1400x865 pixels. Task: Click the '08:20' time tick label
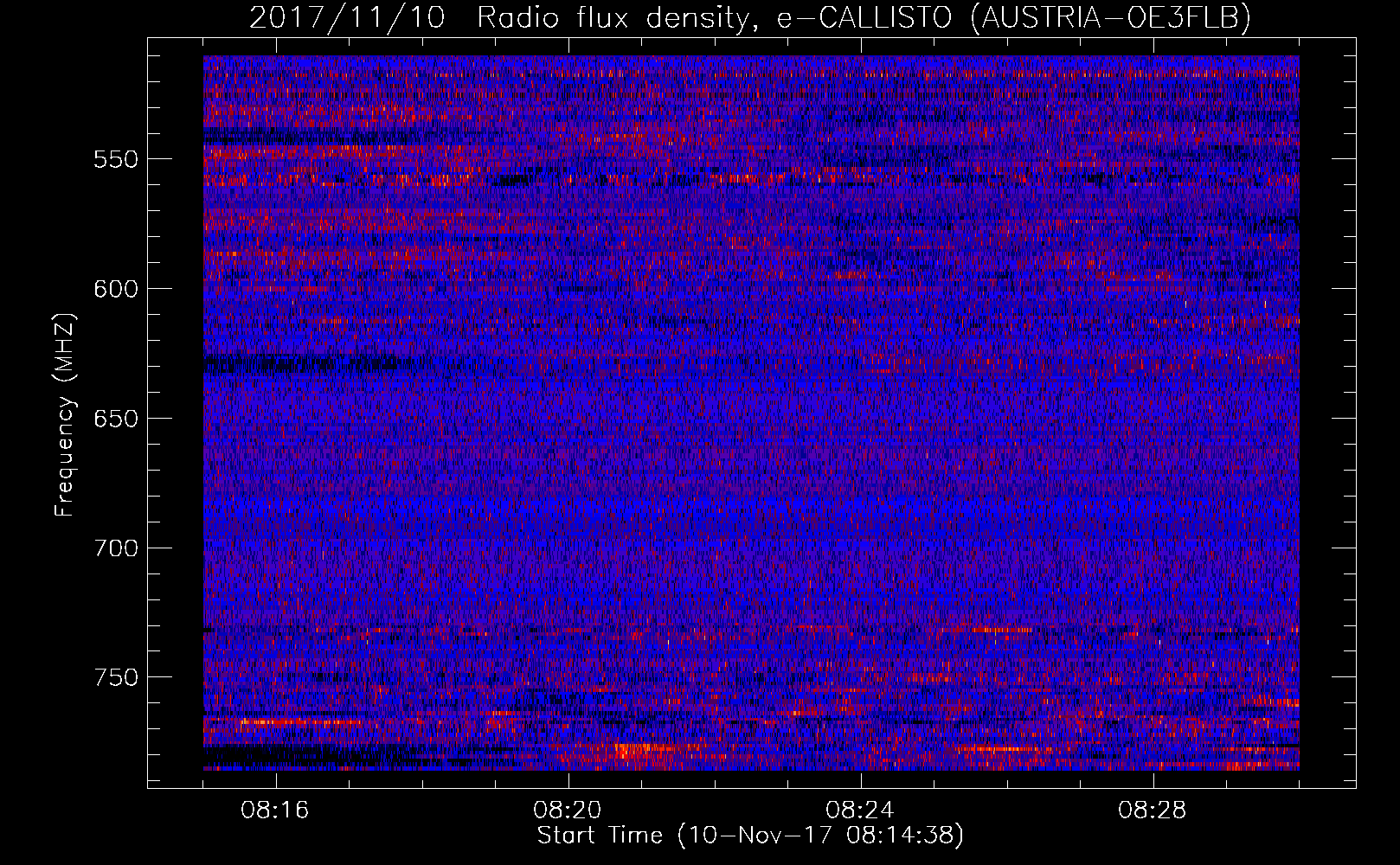[568, 811]
